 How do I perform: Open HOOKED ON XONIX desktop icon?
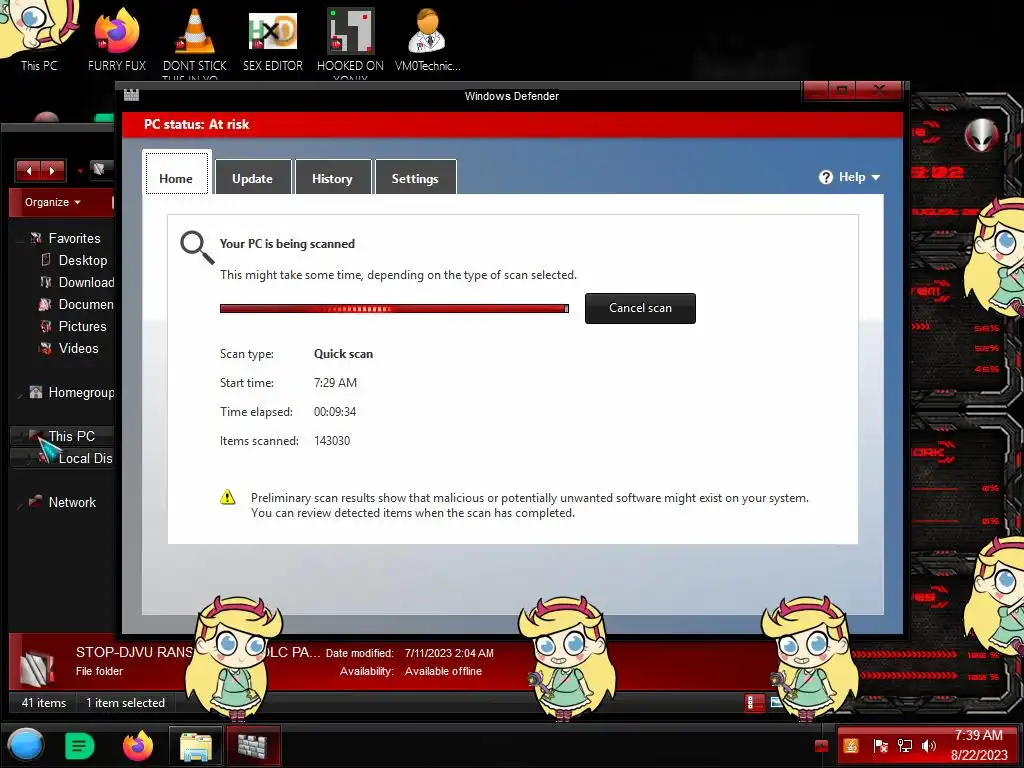(x=350, y=40)
